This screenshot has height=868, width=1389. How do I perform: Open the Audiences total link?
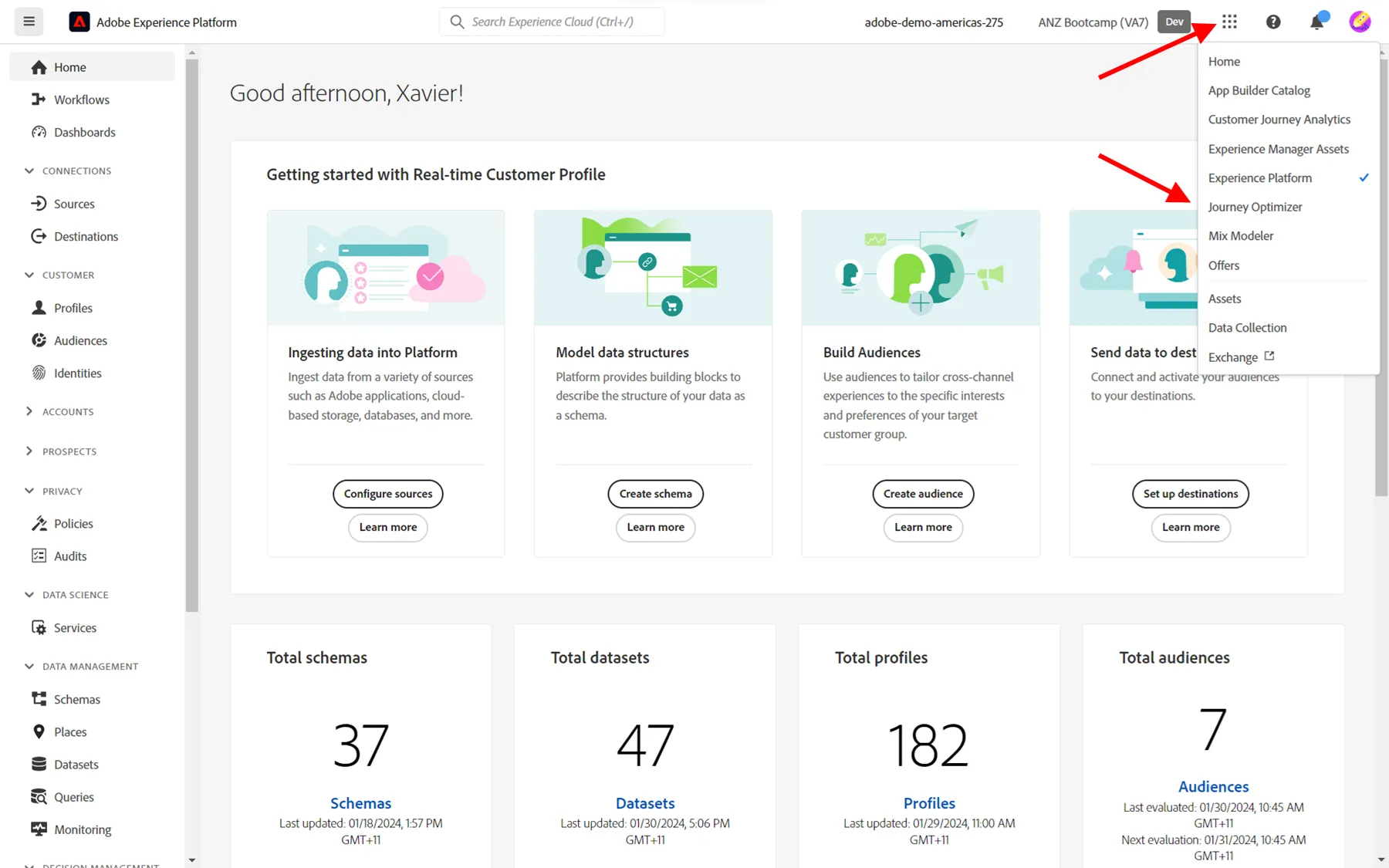(1213, 786)
